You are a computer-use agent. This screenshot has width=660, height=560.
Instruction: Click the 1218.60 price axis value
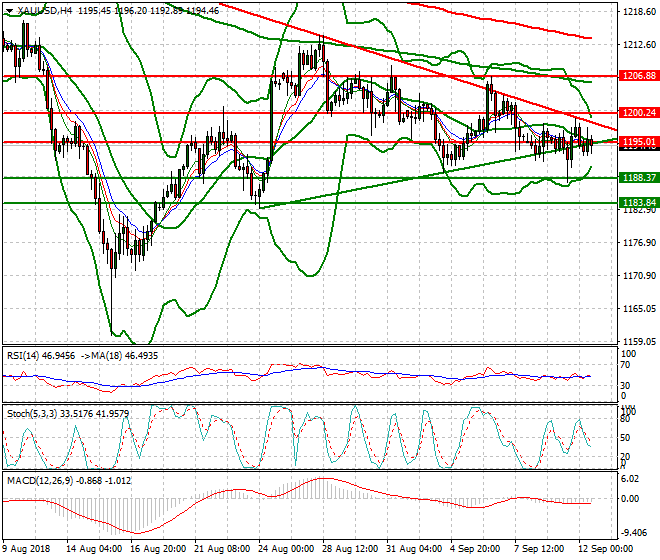(x=639, y=12)
